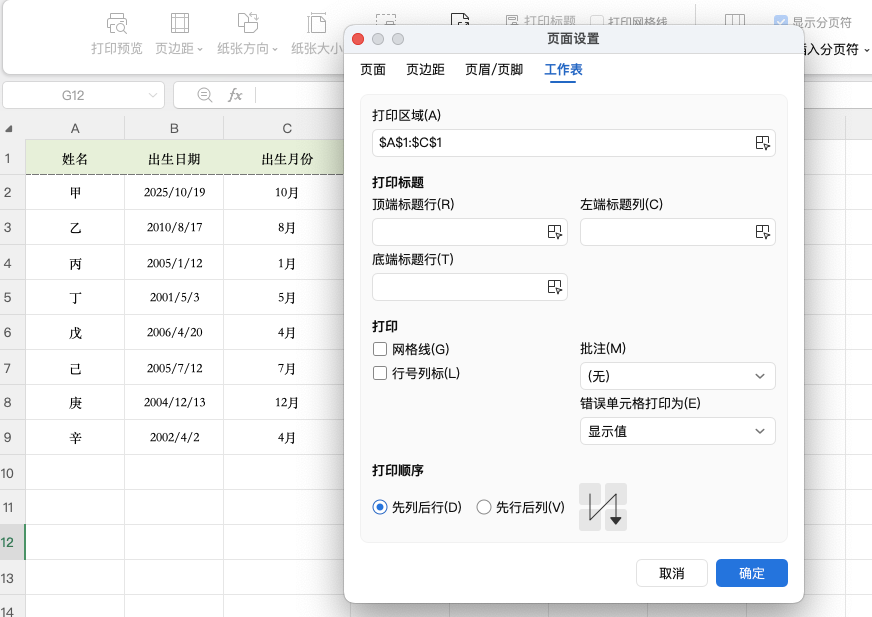Click the 确定 button
The height and width of the screenshot is (617, 872).
tap(751, 573)
